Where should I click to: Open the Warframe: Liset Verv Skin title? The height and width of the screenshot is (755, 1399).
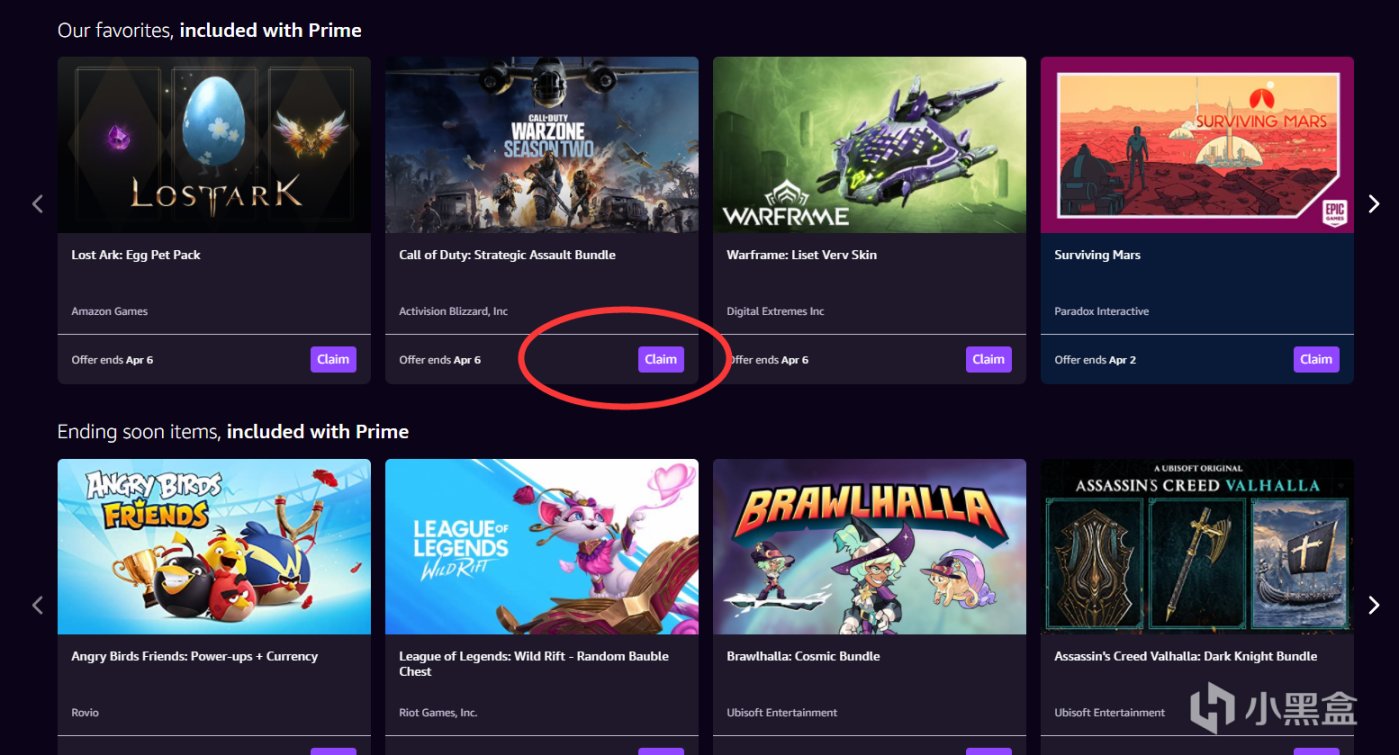(x=801, y=255)
